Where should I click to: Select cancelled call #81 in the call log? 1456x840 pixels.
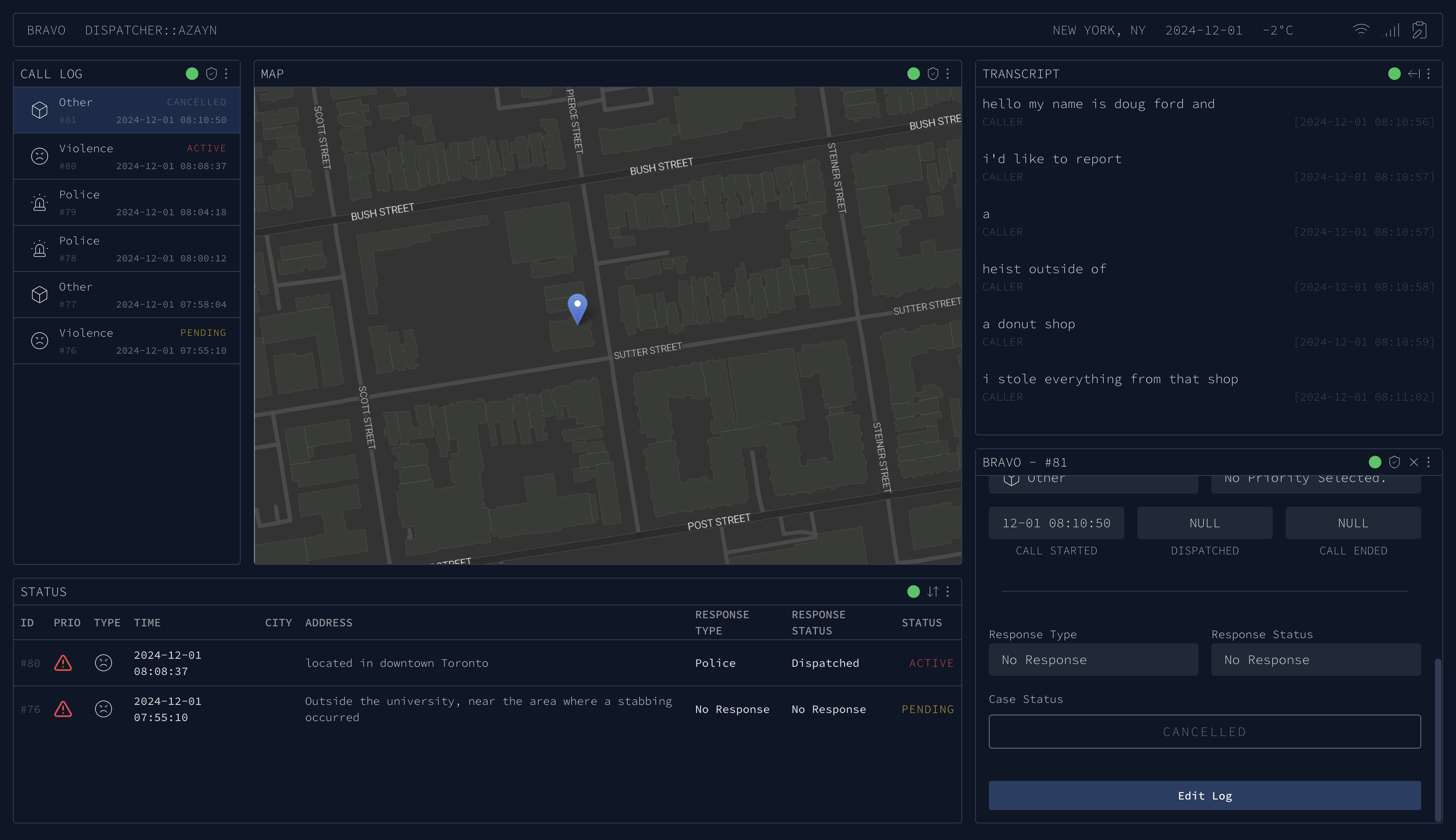pos(127,110)
